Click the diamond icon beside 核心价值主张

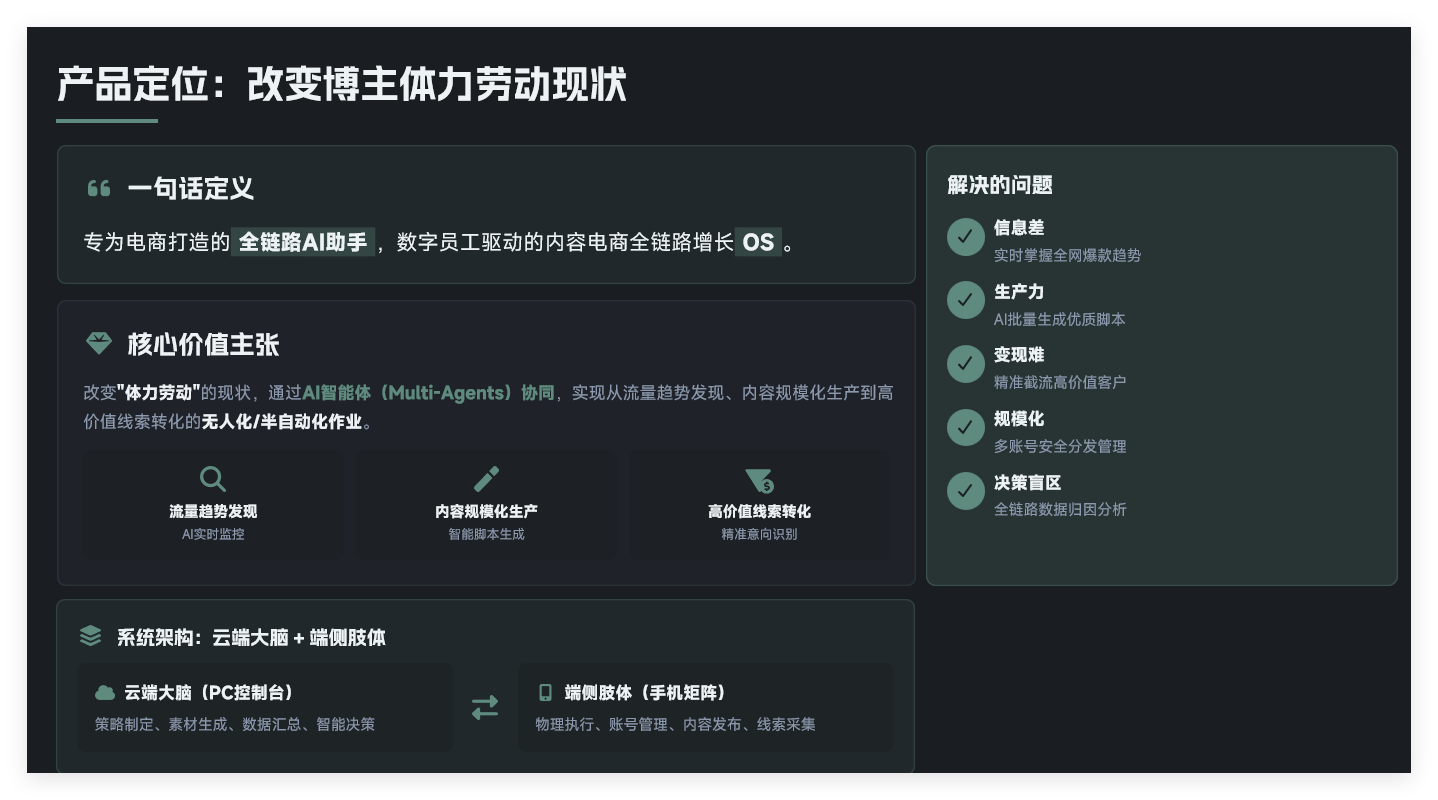(99, 344)
